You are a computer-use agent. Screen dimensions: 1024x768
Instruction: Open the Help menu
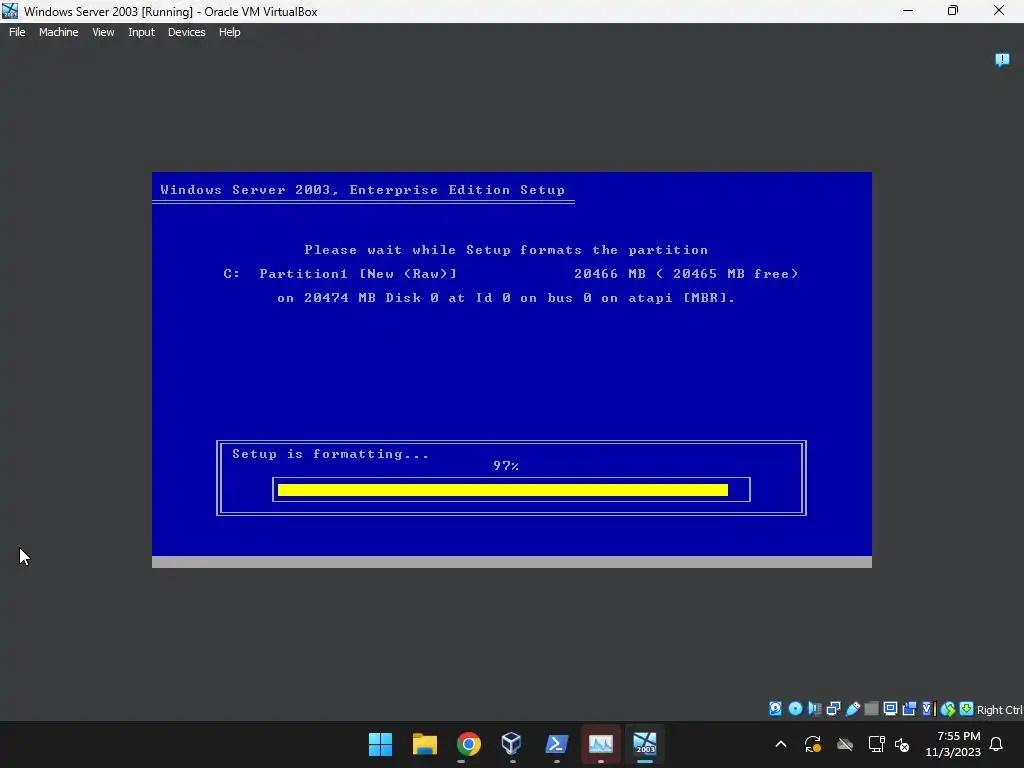point(229,32)
